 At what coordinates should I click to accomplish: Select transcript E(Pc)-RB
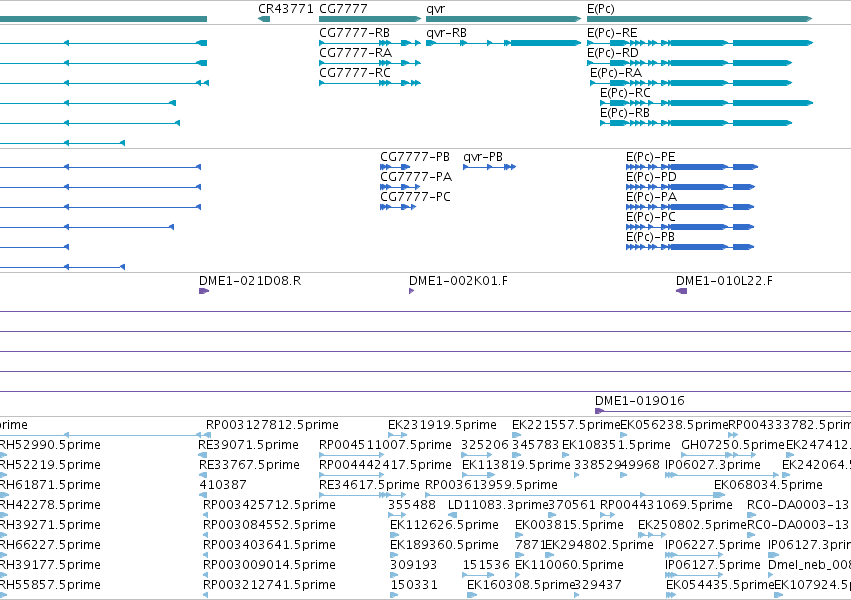[625, 113]
